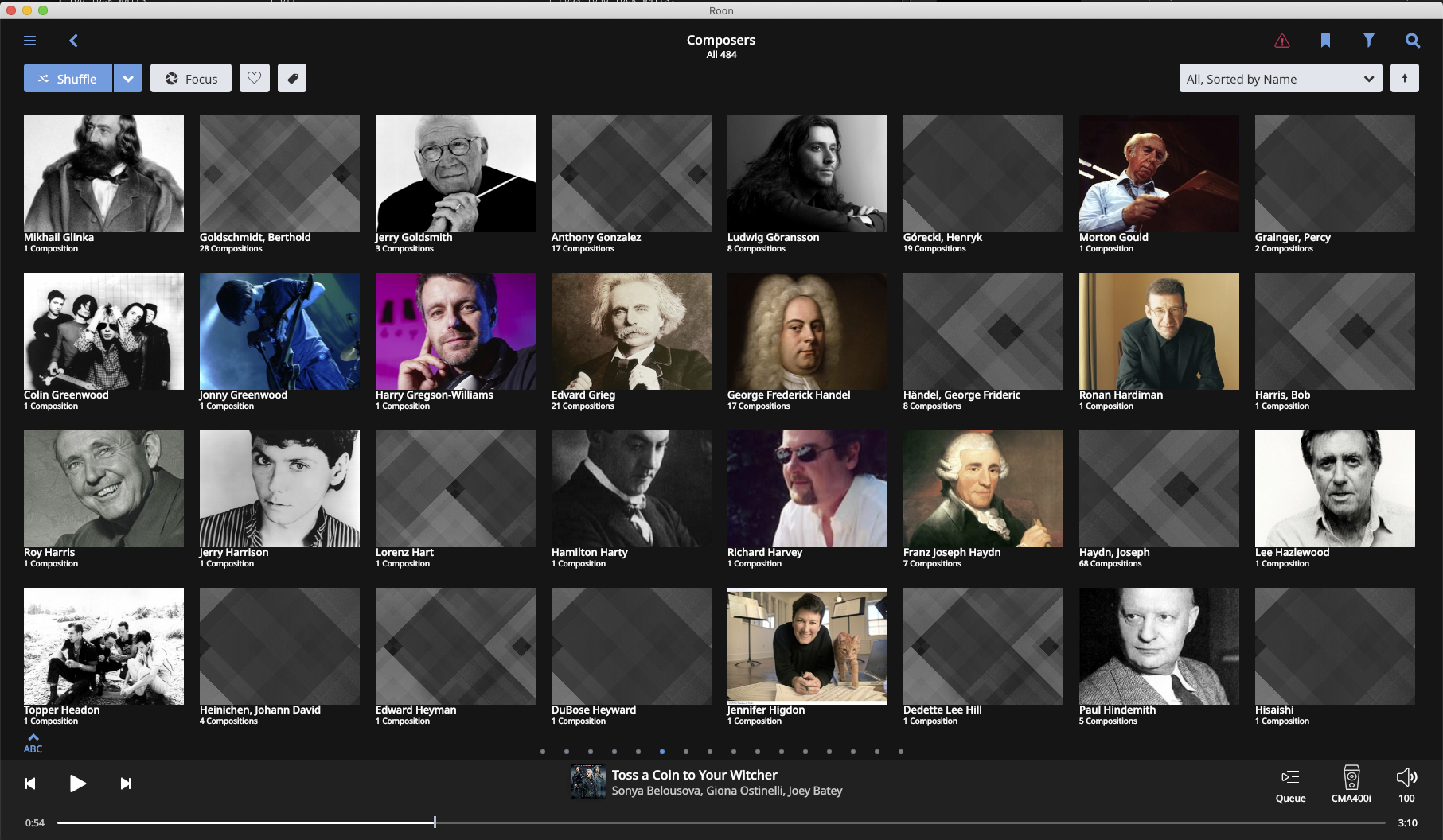The height and width of the screenshot is (840, 1443).
Task: Go back using the back arrow
Action: 73,41
